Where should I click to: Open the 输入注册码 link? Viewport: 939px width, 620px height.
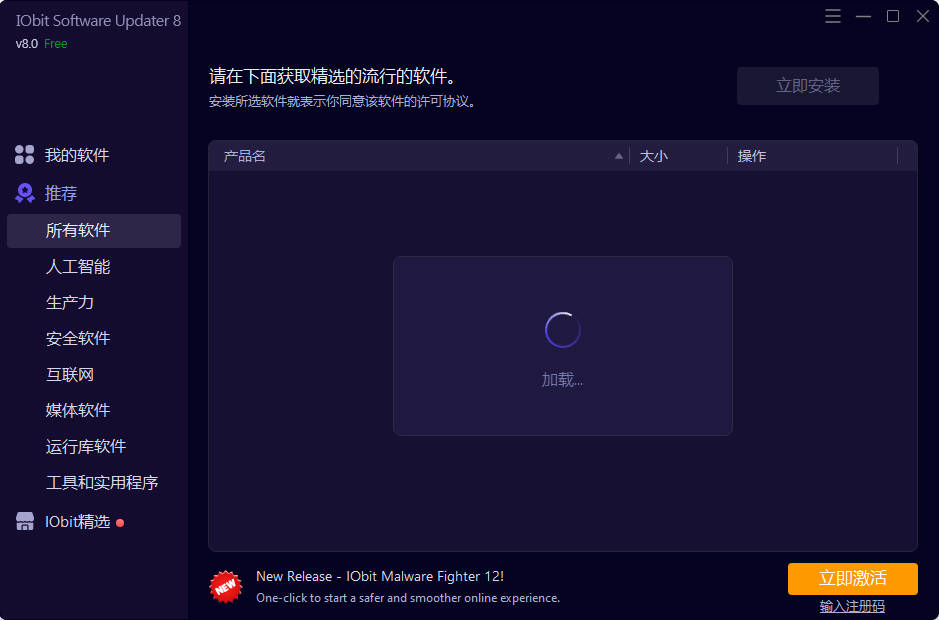[x=852, y=606]
